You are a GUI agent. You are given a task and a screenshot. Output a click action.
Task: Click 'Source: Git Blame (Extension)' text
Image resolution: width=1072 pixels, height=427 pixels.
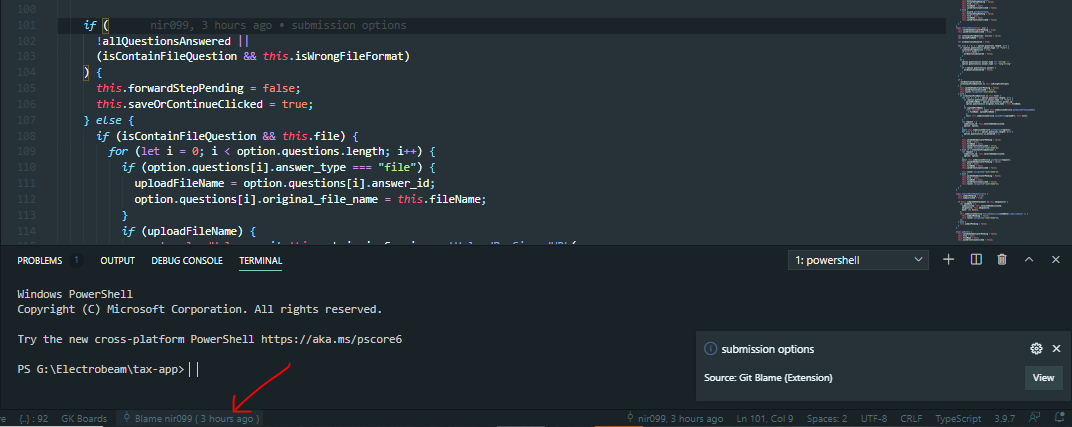tap(768, 378)
